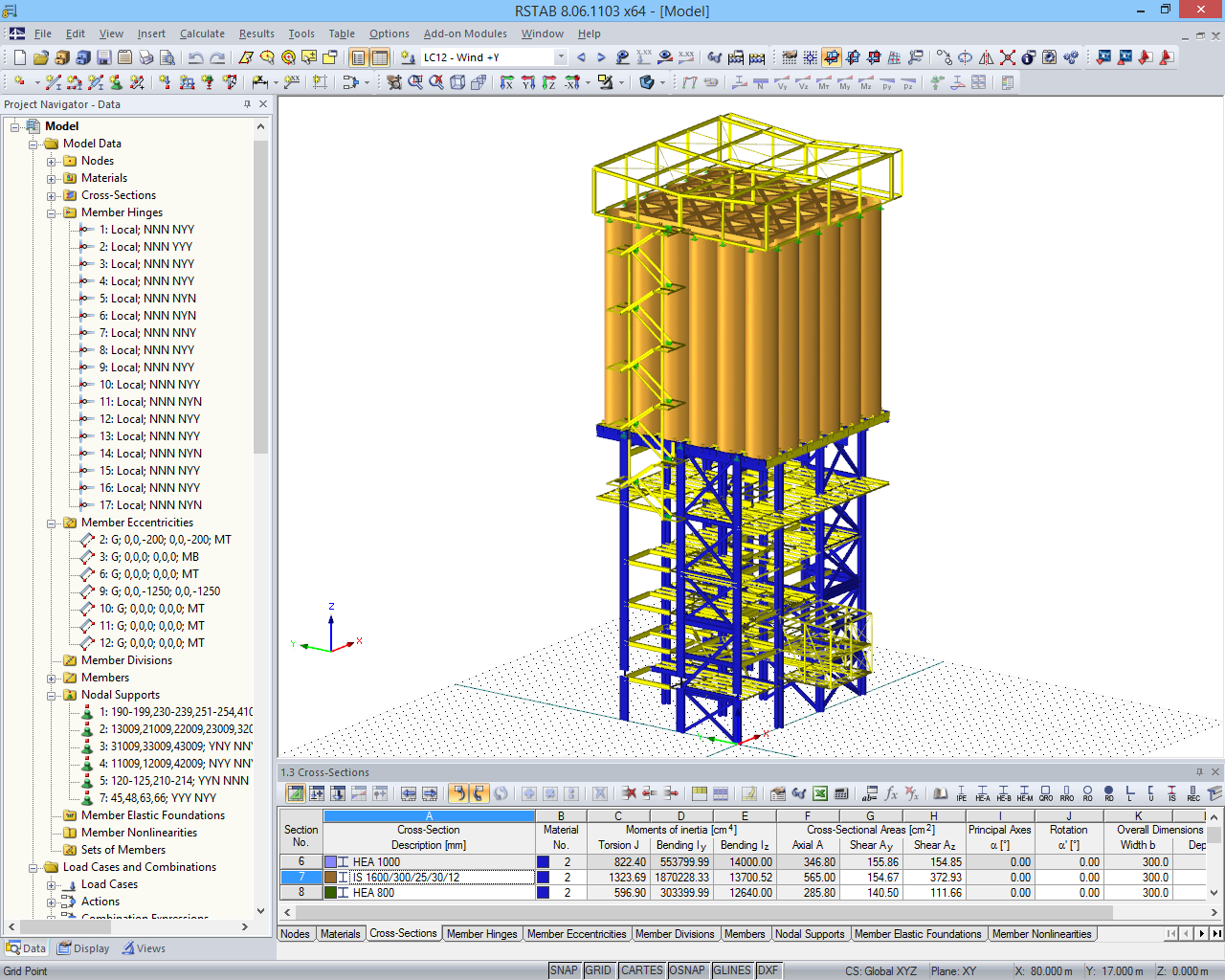Toggle OSNAP in status bar
Image resolution: width=1225 pixels, height=980 pixels.
coord(687,970)
